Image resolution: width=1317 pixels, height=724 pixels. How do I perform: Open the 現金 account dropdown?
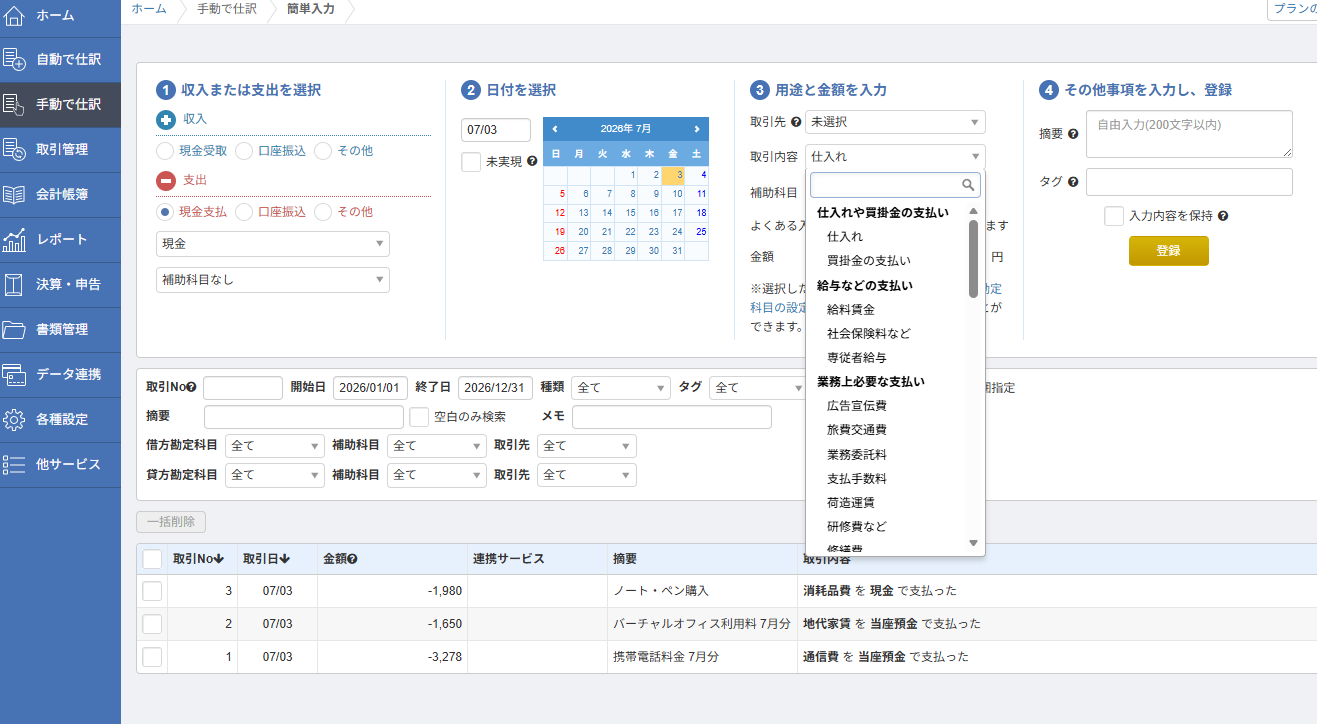click(x=273, y=244)
